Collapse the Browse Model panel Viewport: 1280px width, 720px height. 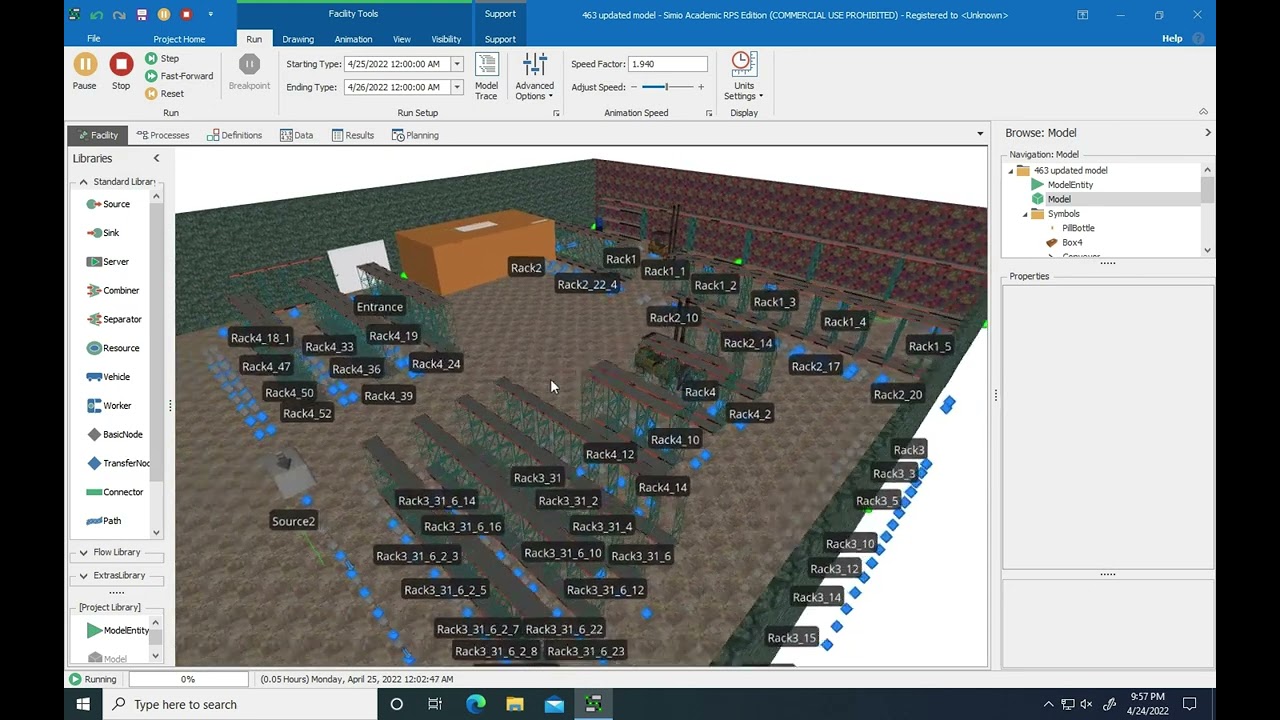click(1207, 133)
